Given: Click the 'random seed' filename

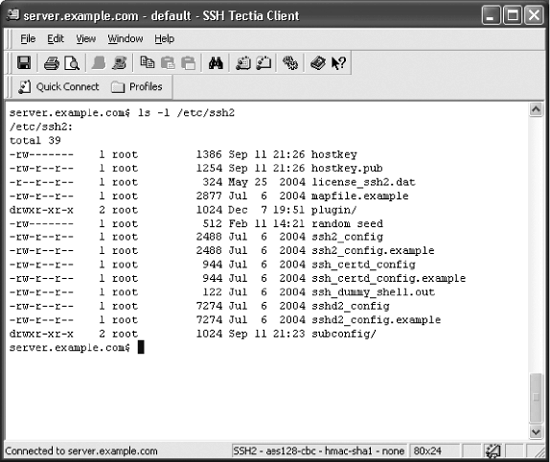Looking at the screenshot, I should [x=347, y=223].
